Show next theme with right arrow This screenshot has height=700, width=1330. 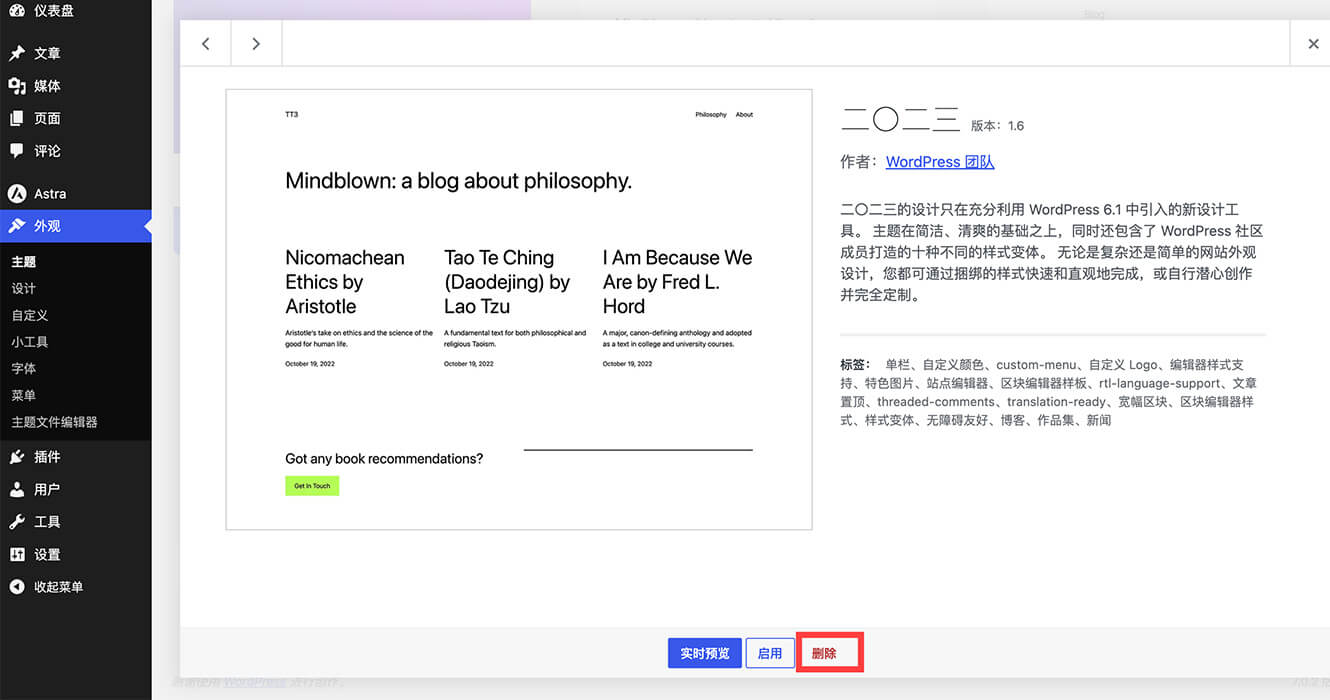point(256,44)
